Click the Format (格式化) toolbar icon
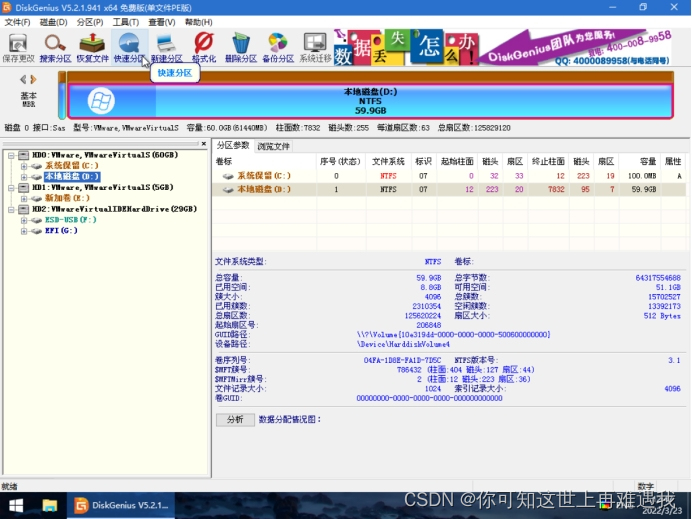This screenshot has height=519, width=692. click(203, 48)
